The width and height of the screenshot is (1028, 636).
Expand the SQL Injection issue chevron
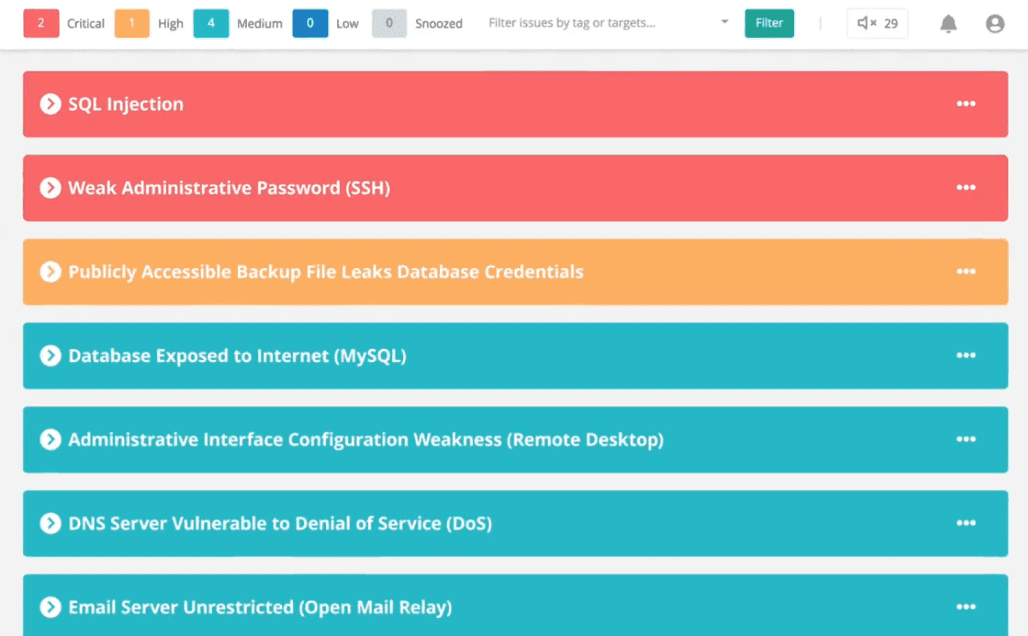50,104
